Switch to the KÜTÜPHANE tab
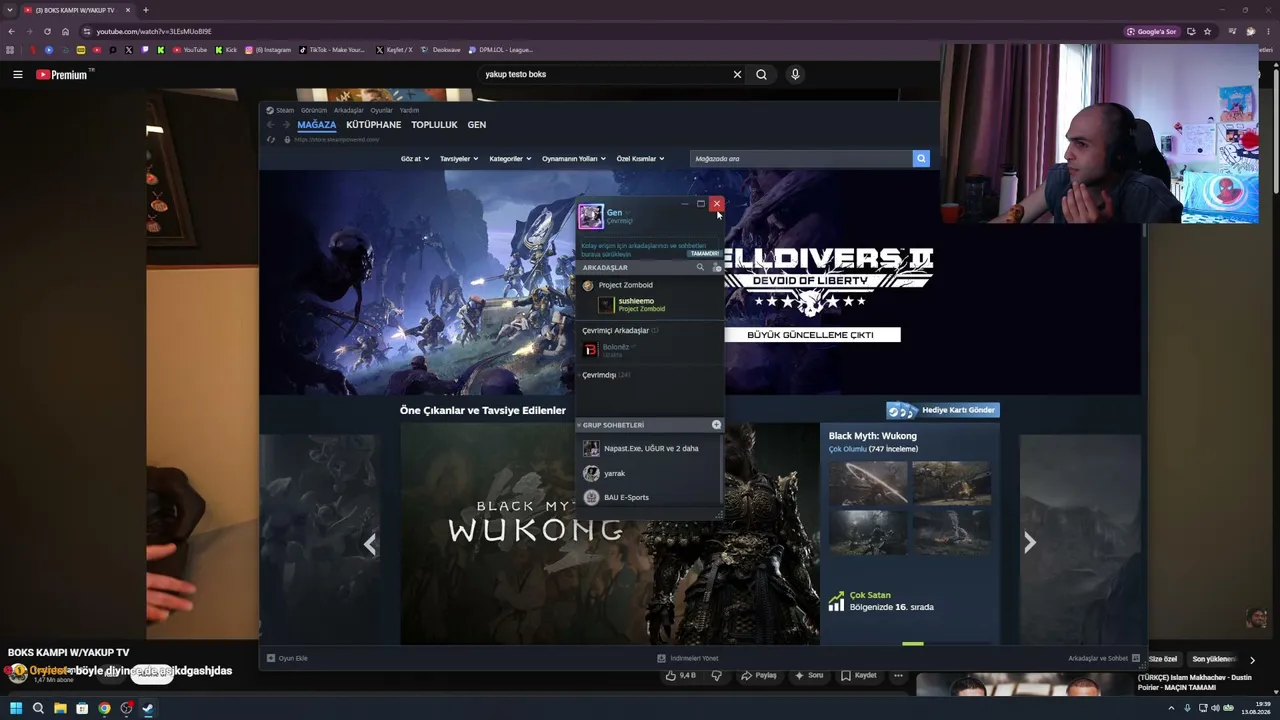Image resolution: width=1280 pixels, height=720 pixels. coord(373,125)
